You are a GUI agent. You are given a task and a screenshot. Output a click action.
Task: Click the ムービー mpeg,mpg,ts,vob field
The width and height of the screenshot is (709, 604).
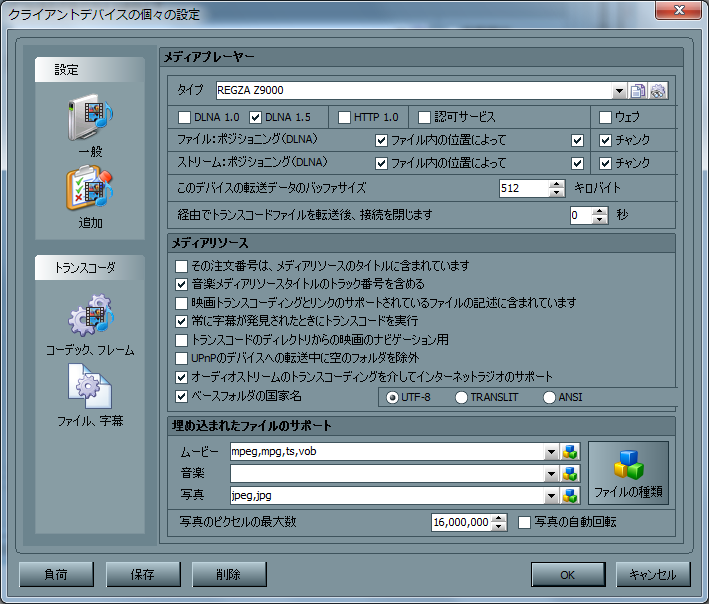click(x=388, y=452)
